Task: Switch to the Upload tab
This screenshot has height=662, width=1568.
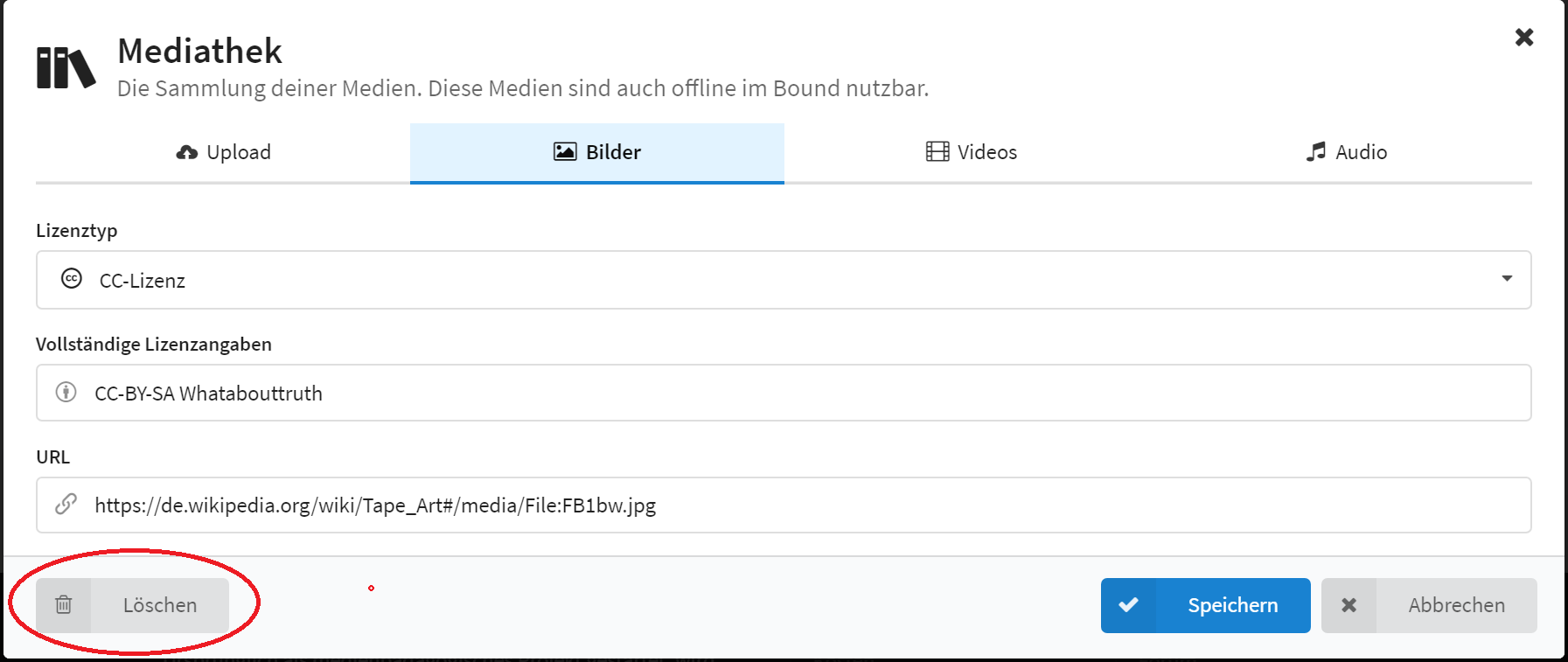Action: [x=223, y=153]
